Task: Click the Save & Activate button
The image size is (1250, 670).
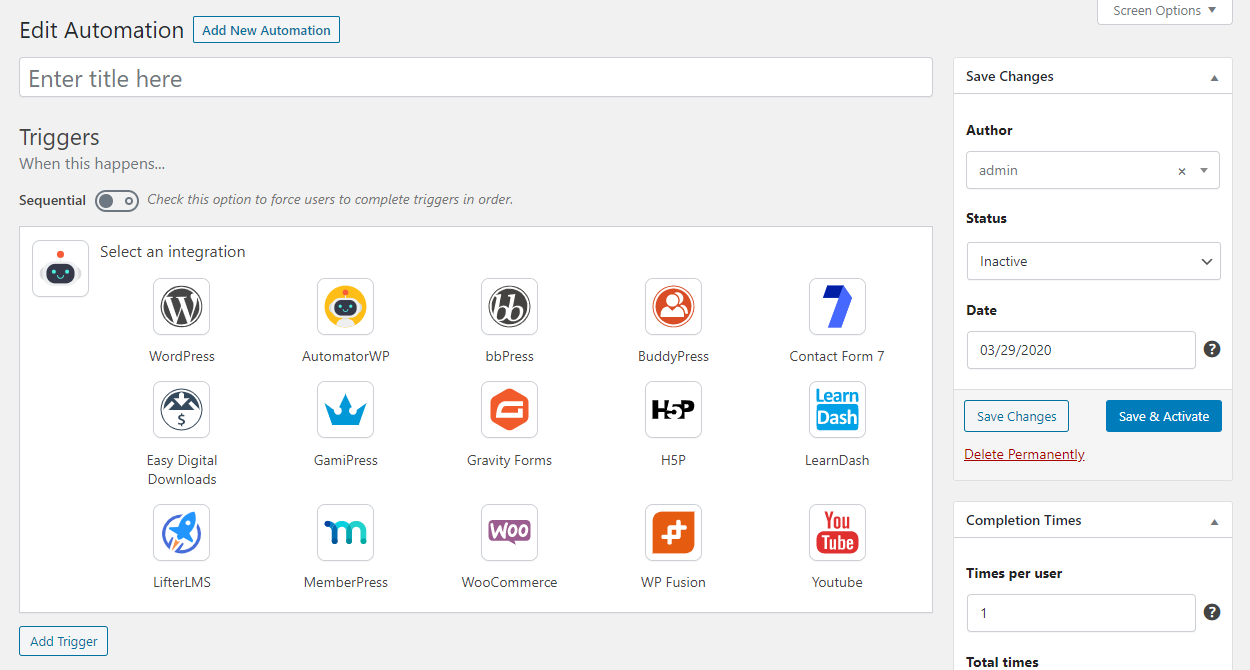Action: click(x=1164, y=416)
